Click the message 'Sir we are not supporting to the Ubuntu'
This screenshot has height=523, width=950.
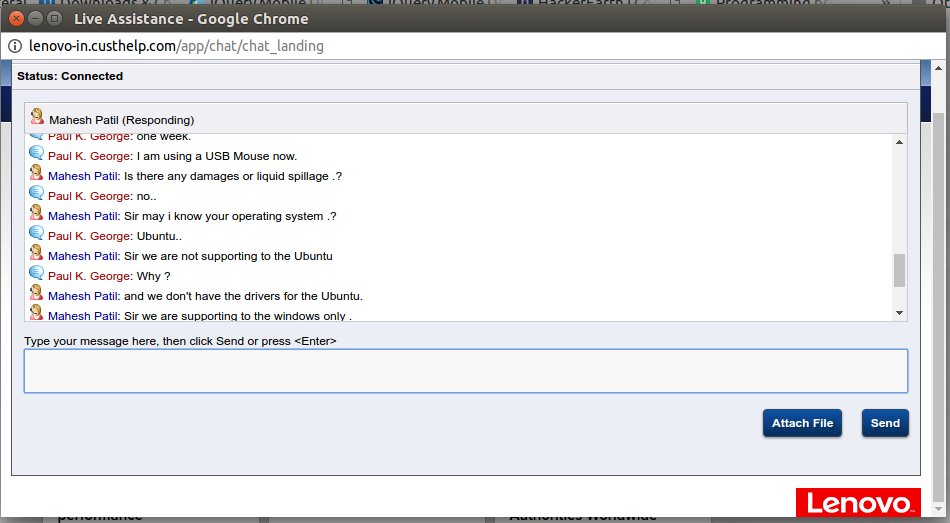[228, 256]
